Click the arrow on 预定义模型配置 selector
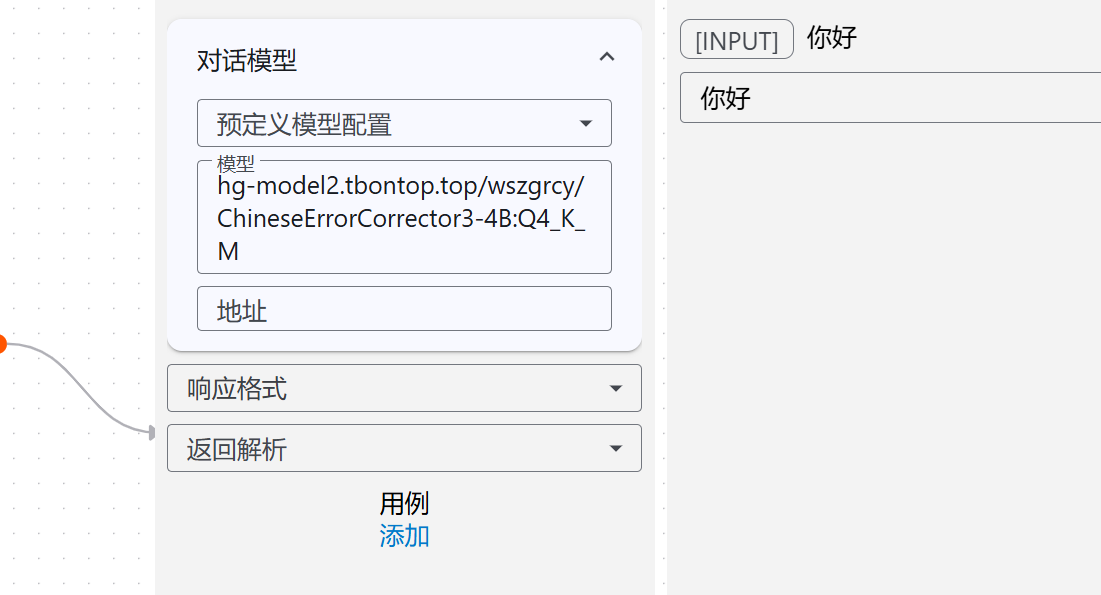Image resolution: width=1101 pixels, height=595 pixels. 586,124
